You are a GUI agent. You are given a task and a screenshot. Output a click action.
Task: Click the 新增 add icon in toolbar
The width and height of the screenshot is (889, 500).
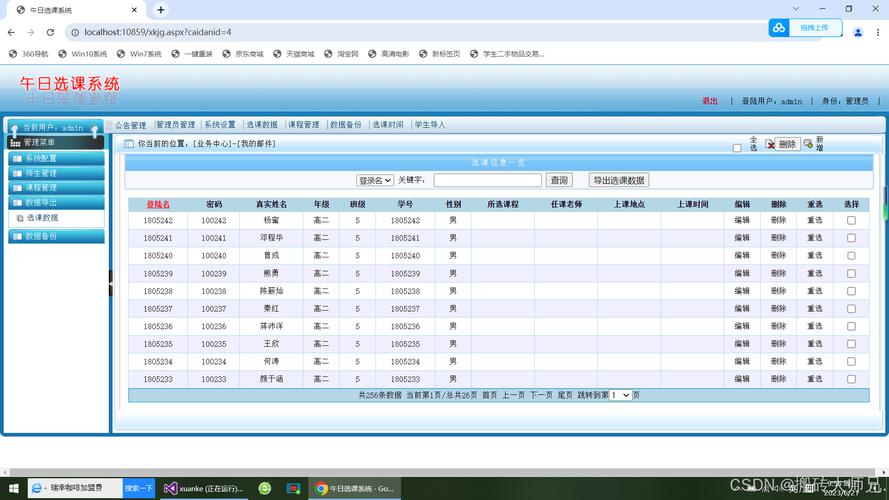tap(808, 144)
